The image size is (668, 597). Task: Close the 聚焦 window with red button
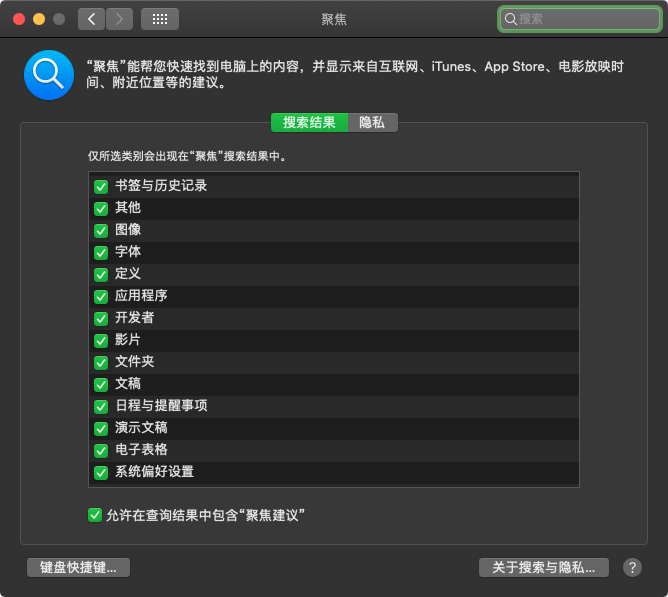point(19,19)
